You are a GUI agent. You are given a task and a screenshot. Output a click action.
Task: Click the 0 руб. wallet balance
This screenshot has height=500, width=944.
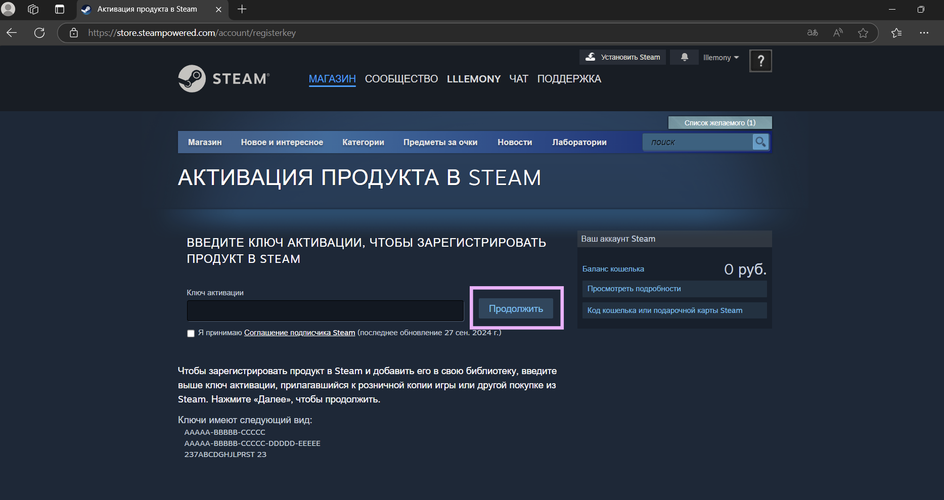pos(745,270)
